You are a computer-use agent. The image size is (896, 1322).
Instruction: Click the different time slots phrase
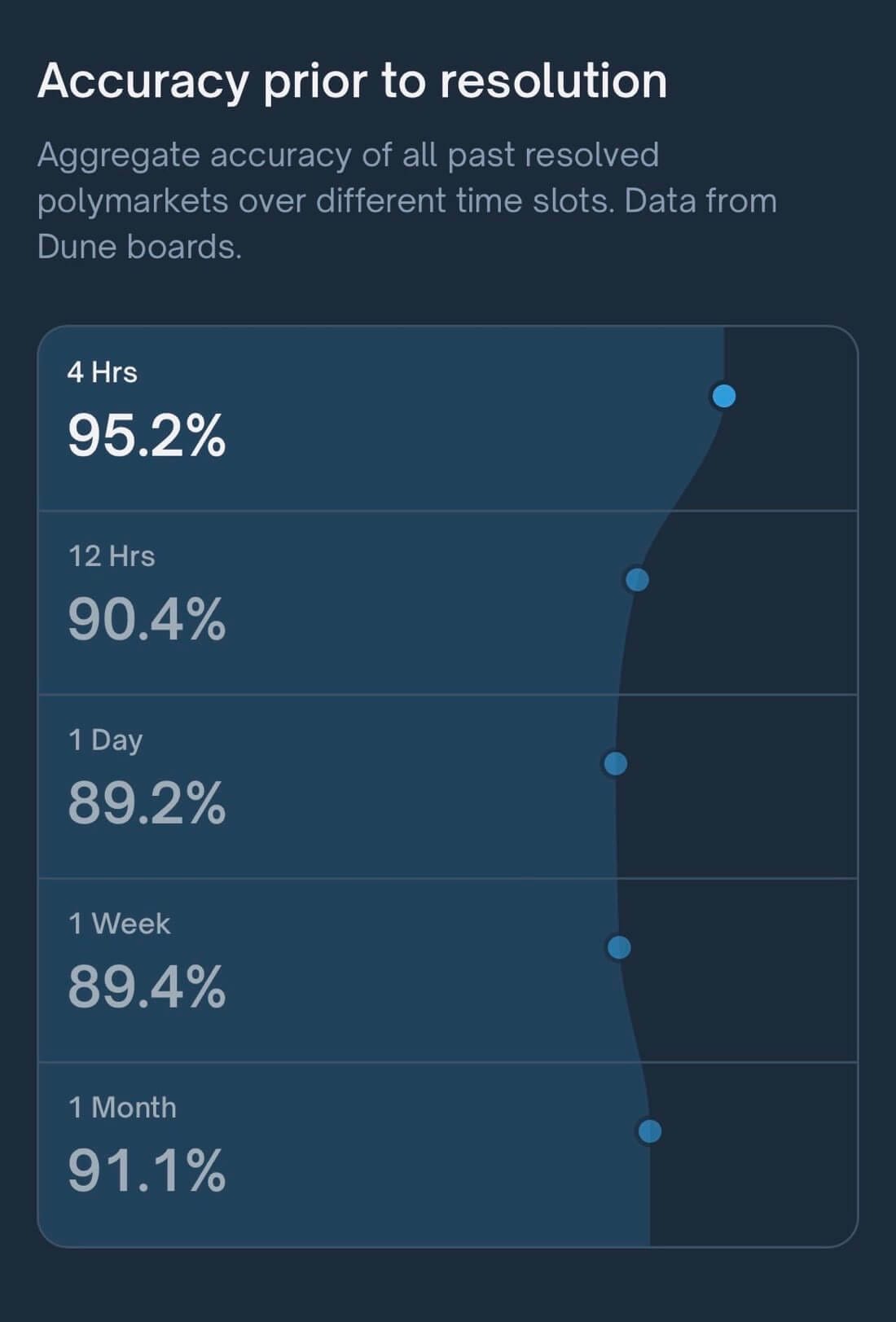[463, 201]
